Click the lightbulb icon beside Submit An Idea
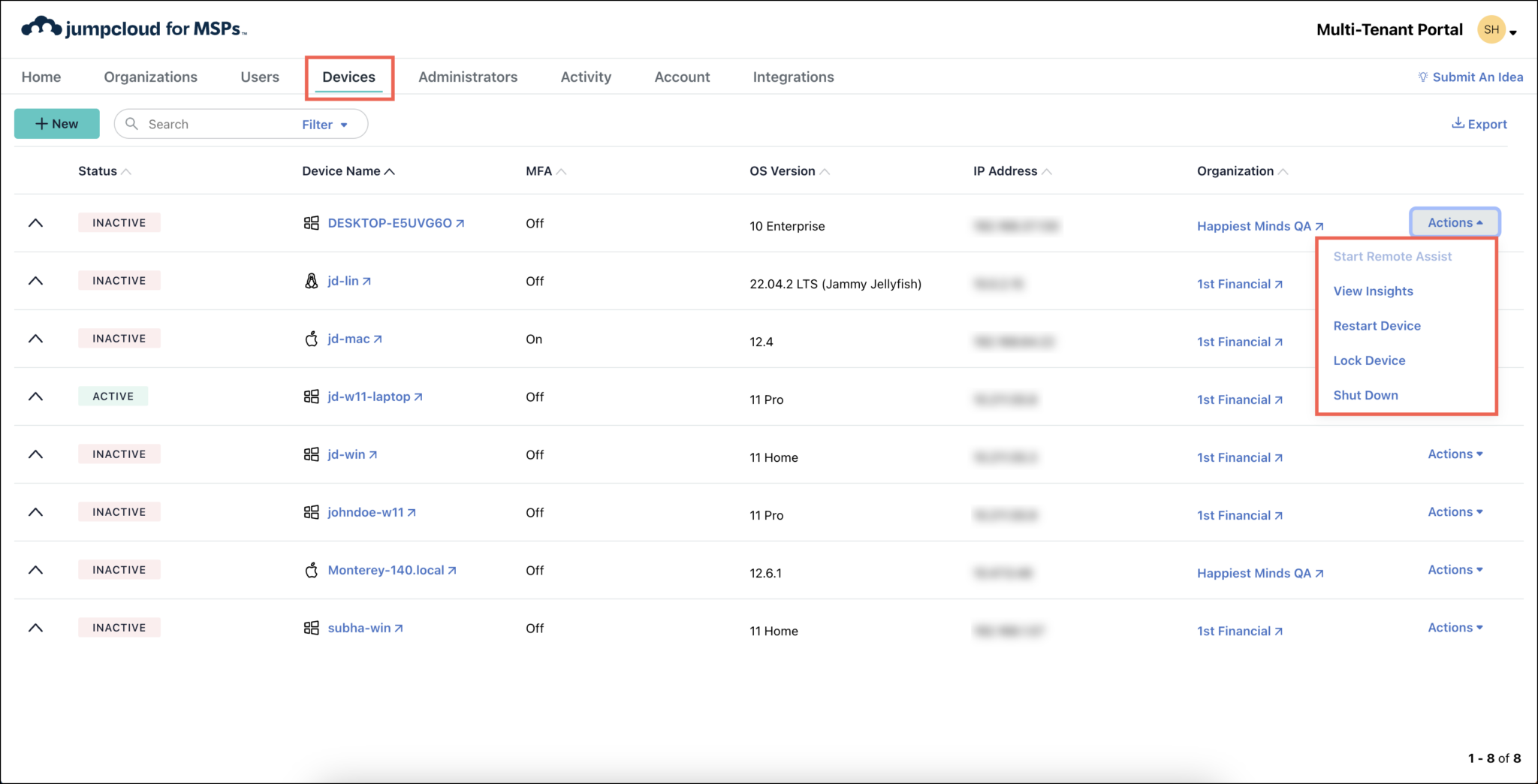The width and height of the screenshot is (1538, 784). point(1424,77)
